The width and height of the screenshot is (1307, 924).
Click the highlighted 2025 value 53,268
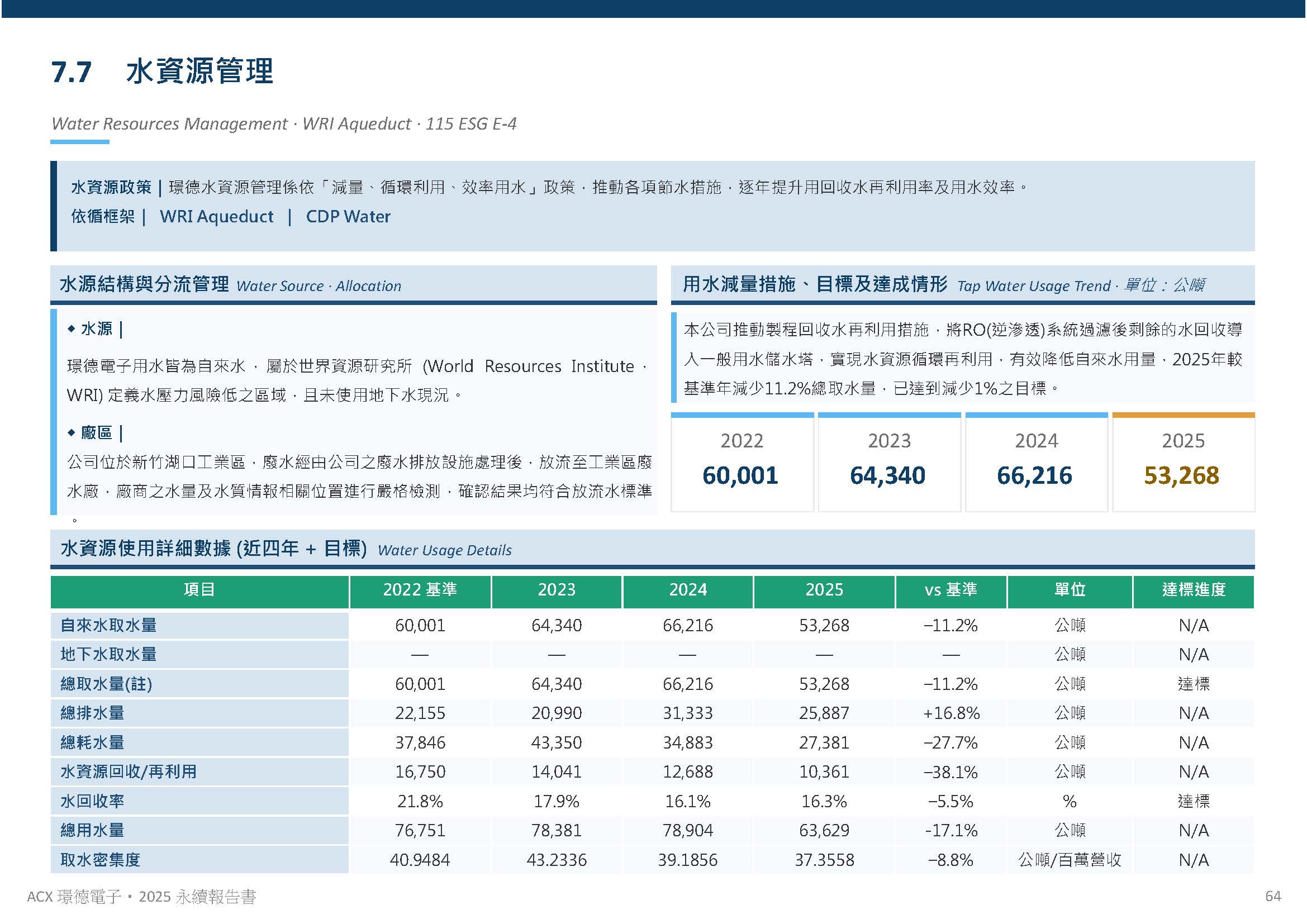point(1182,475)
